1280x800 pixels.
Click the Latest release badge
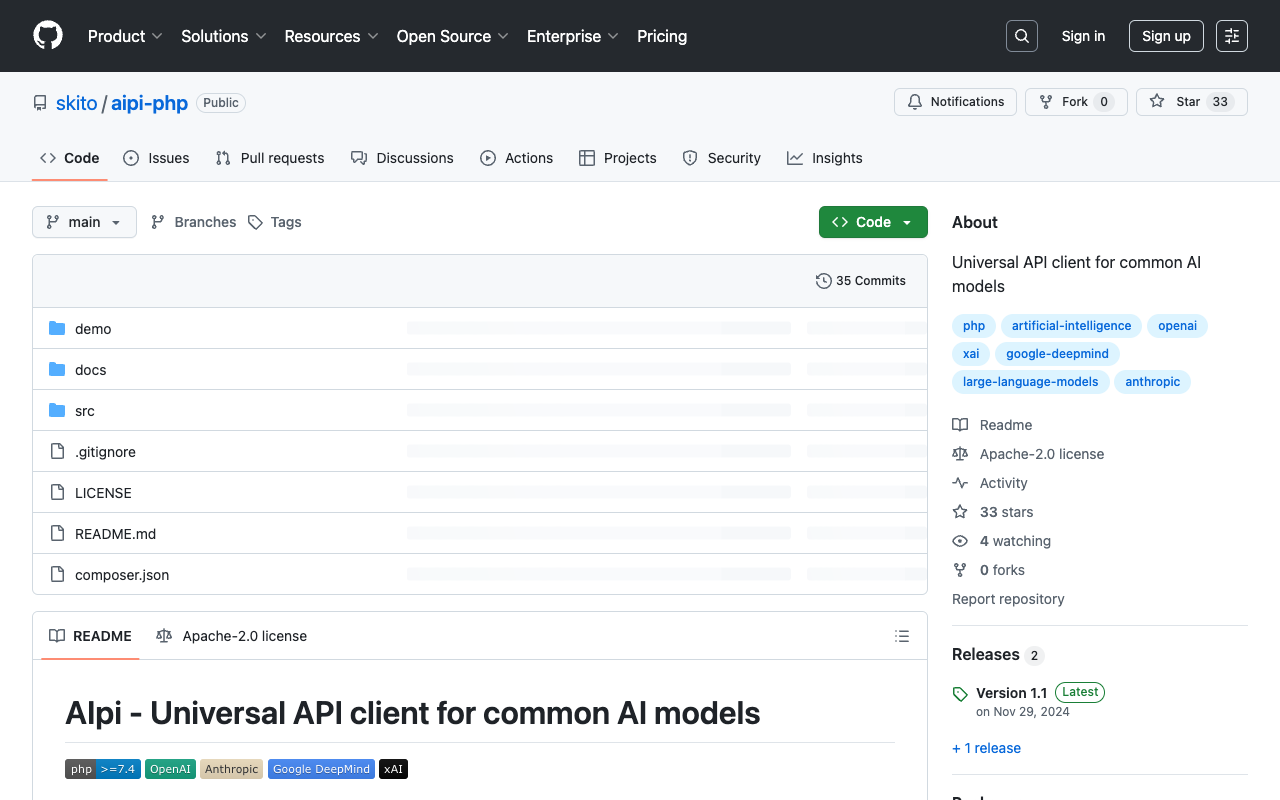(x=1079, y=692)
